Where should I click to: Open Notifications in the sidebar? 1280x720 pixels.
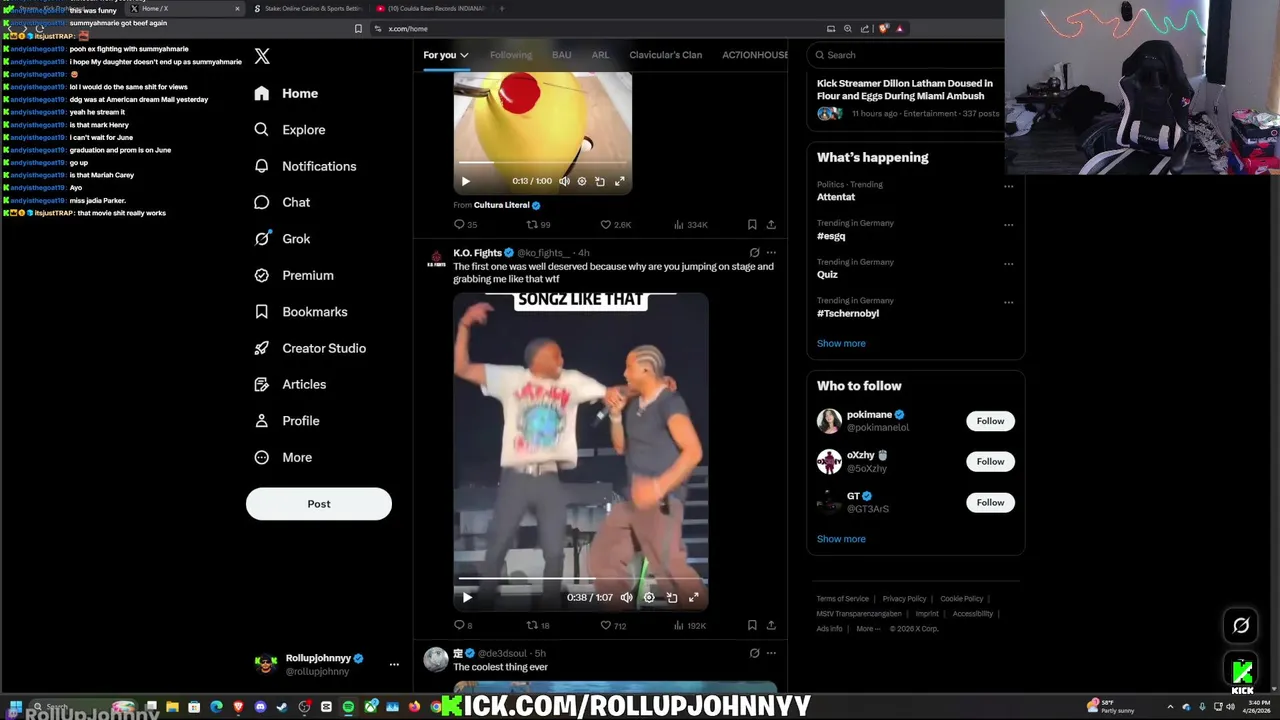[x=305, y=166]
